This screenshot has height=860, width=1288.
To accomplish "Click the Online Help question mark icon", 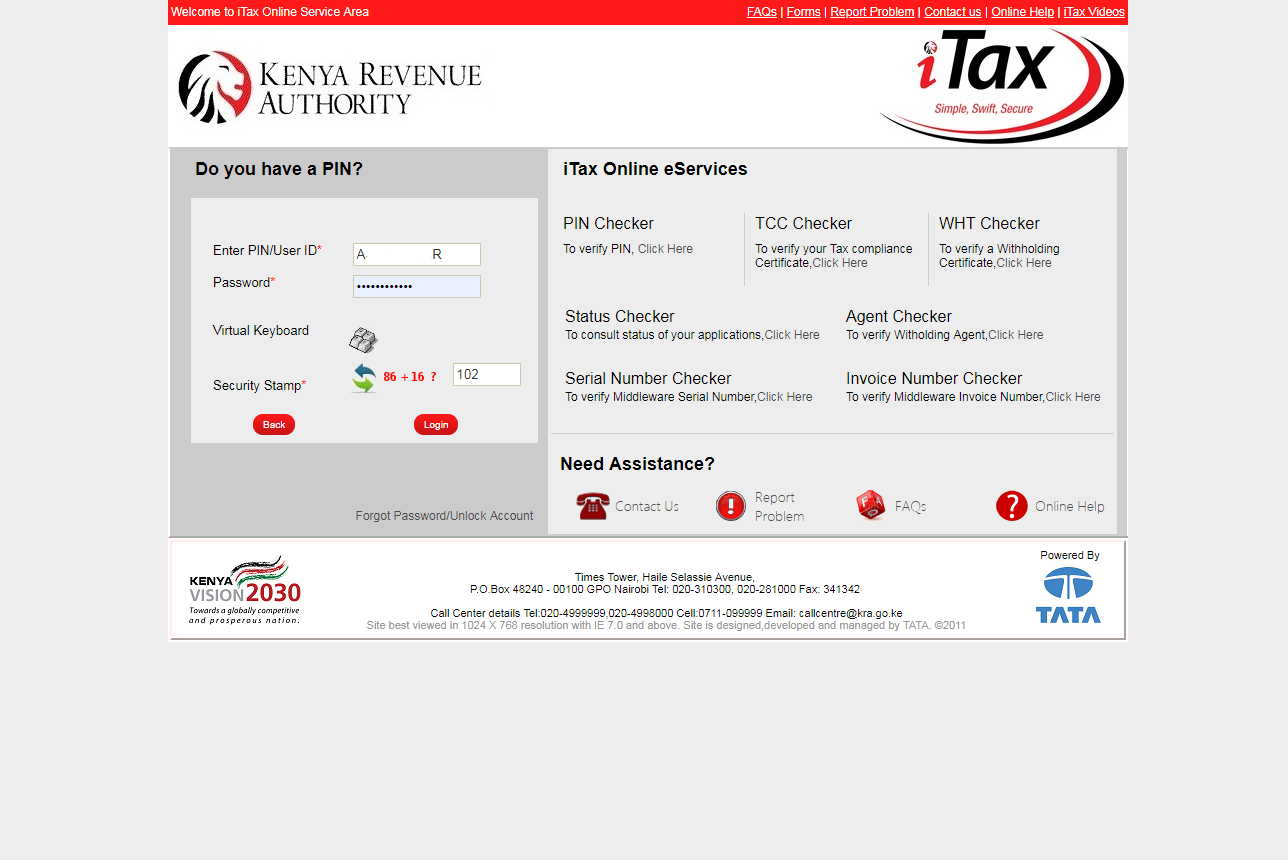I will click(x=1012, y=506).
